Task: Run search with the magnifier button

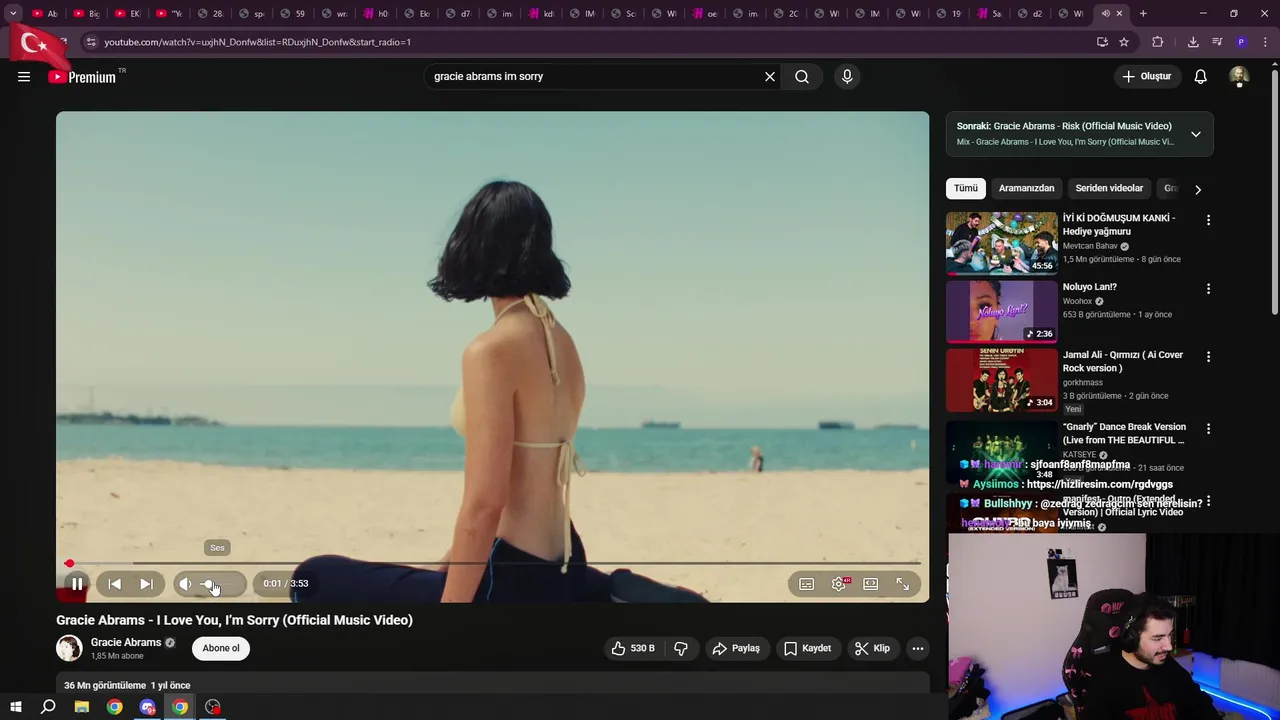Action: 802,76
